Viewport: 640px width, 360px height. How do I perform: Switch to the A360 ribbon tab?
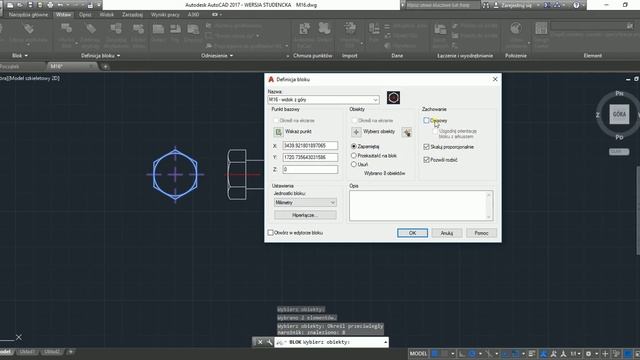pos(193,15)
